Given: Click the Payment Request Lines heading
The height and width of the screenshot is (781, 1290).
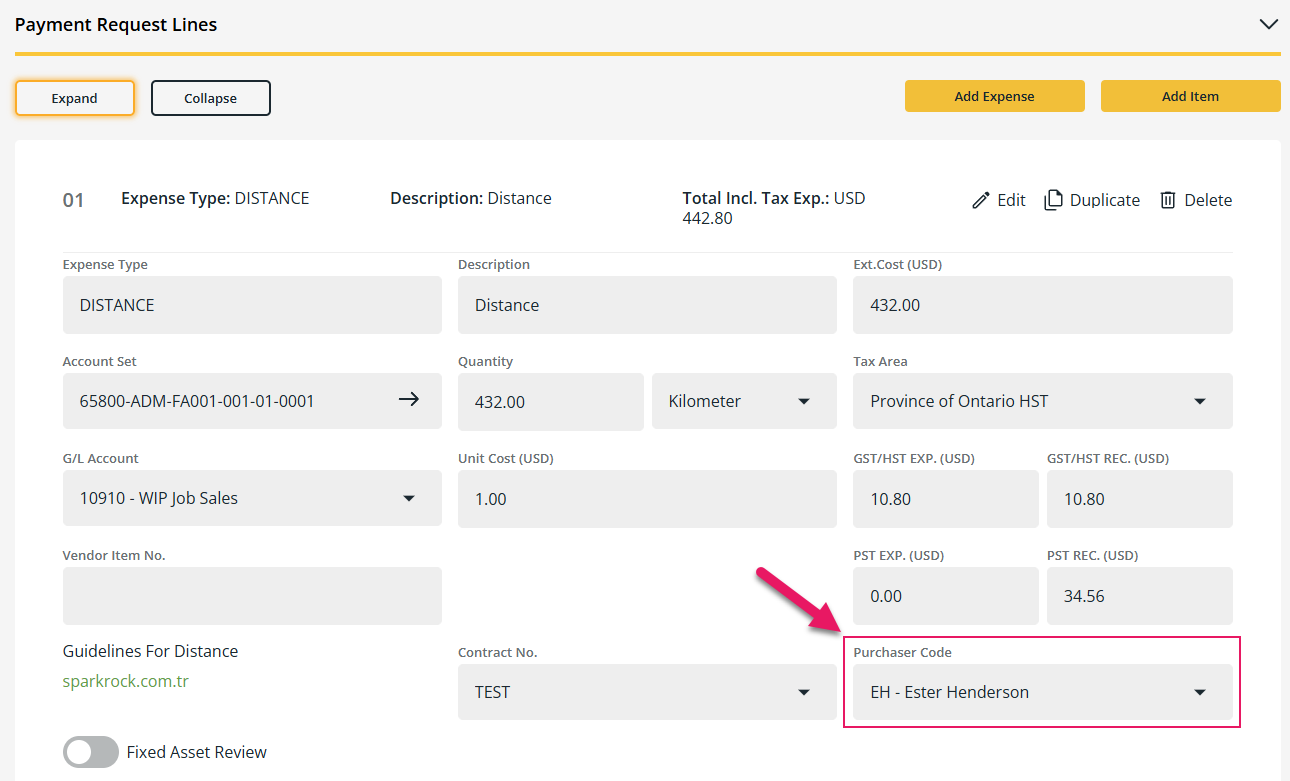Looking at the screenshot, I should pos(116,25).
